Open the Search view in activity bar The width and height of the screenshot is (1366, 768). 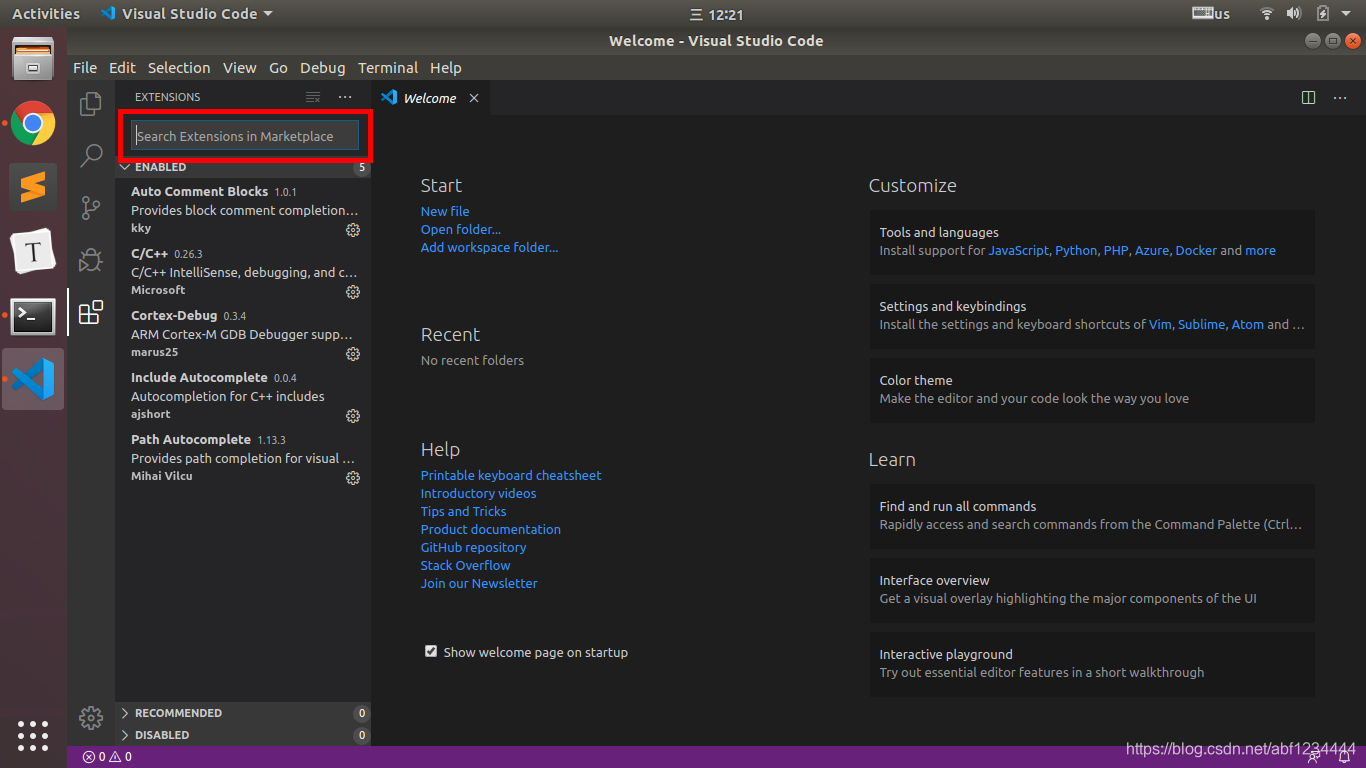click(91, 155)
